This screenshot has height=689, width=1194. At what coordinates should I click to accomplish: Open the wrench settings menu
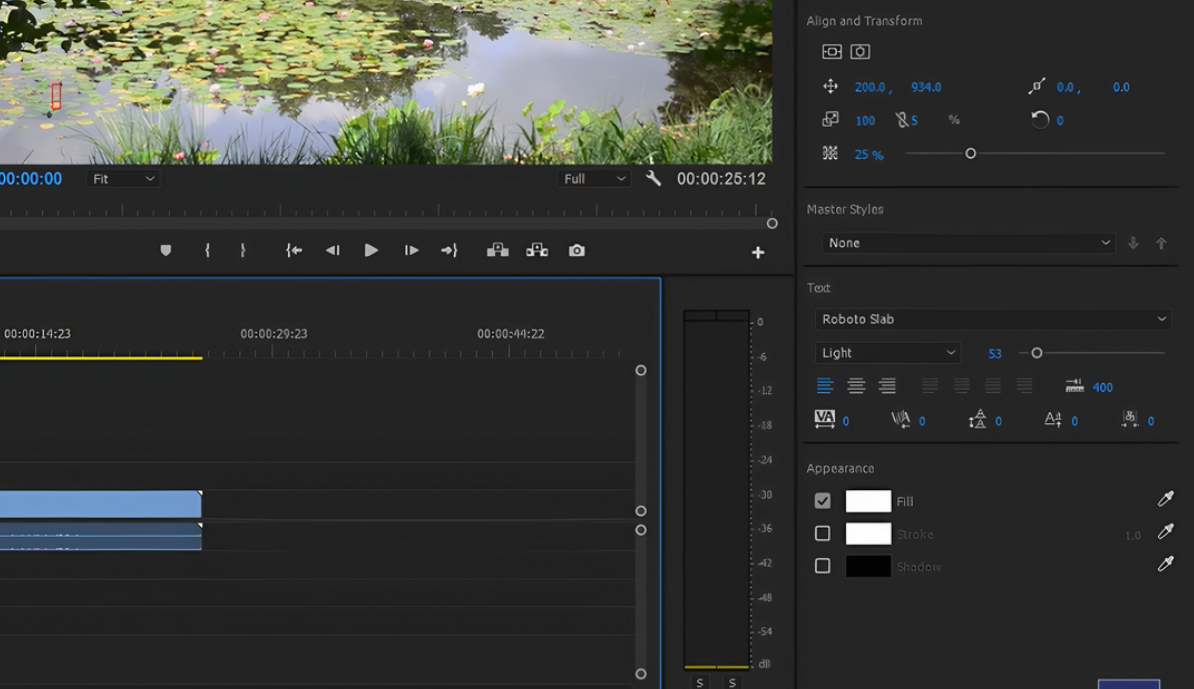[653, 179]
